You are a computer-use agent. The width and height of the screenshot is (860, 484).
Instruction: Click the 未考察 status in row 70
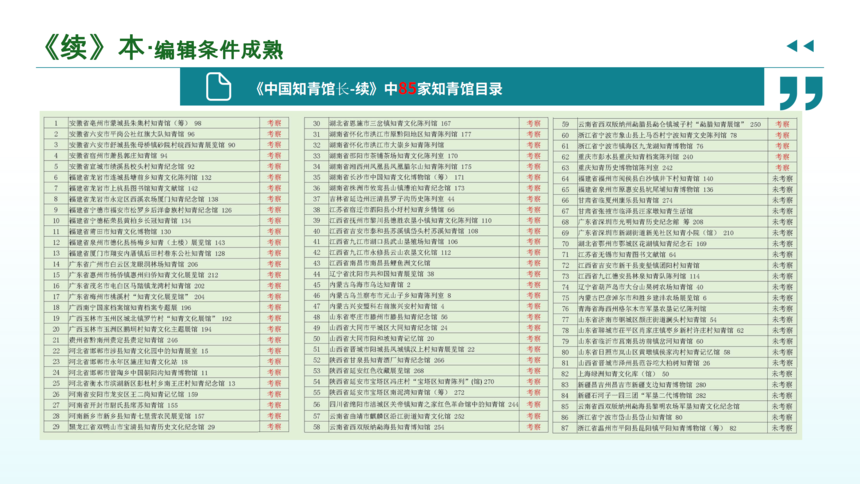[x=782, y=244]
